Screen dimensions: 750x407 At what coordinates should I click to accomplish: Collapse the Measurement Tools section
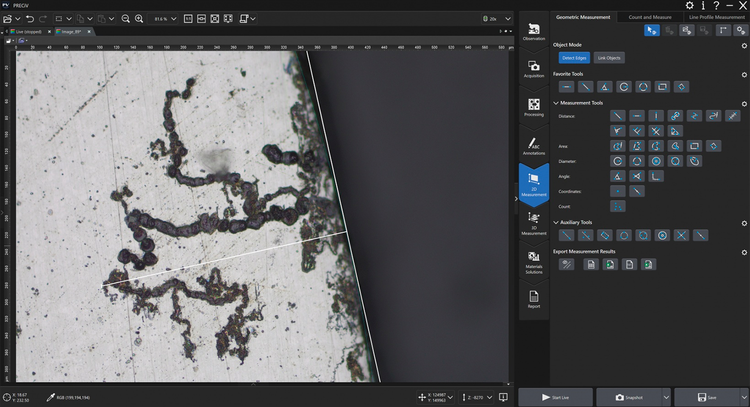point(556,102)
